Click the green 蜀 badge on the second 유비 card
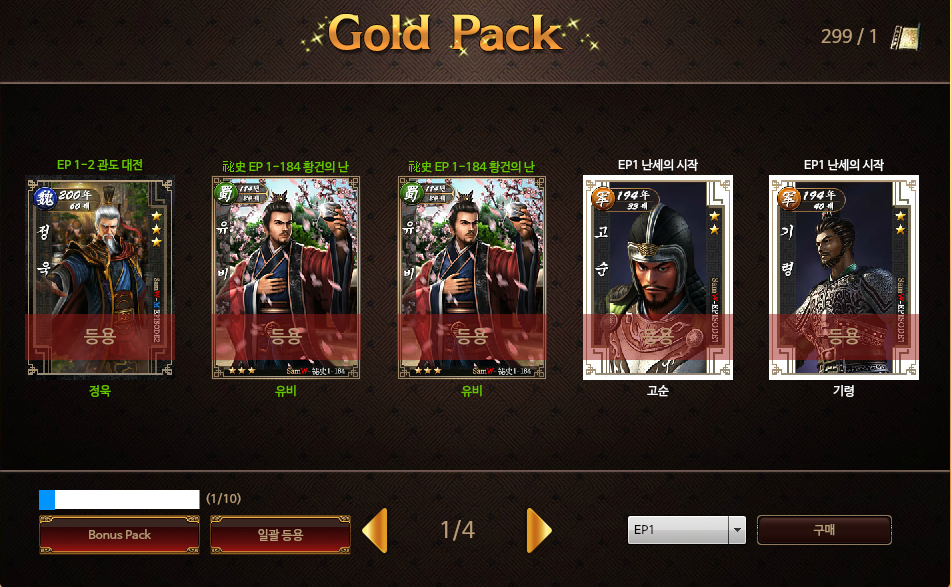This screenshot has width=951, height=587. click(412, 193)
